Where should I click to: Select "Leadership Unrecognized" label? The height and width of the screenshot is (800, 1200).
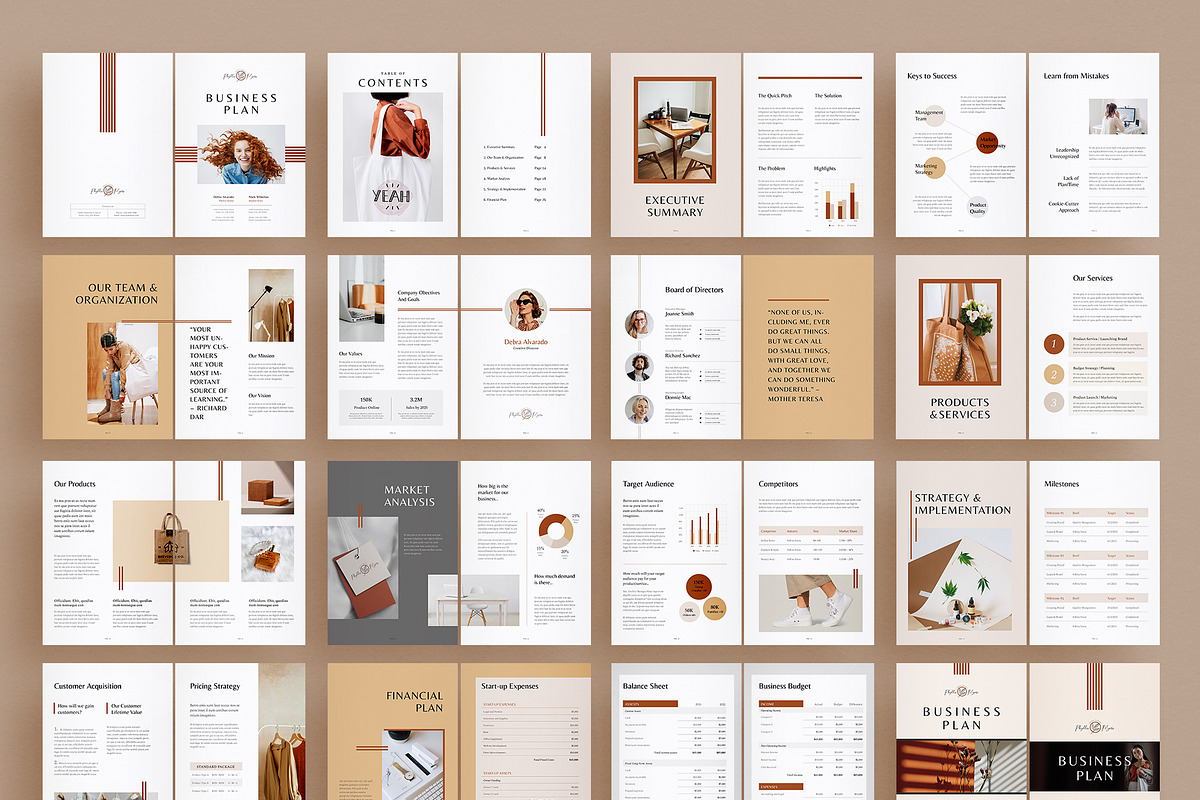click(1065, 153)
